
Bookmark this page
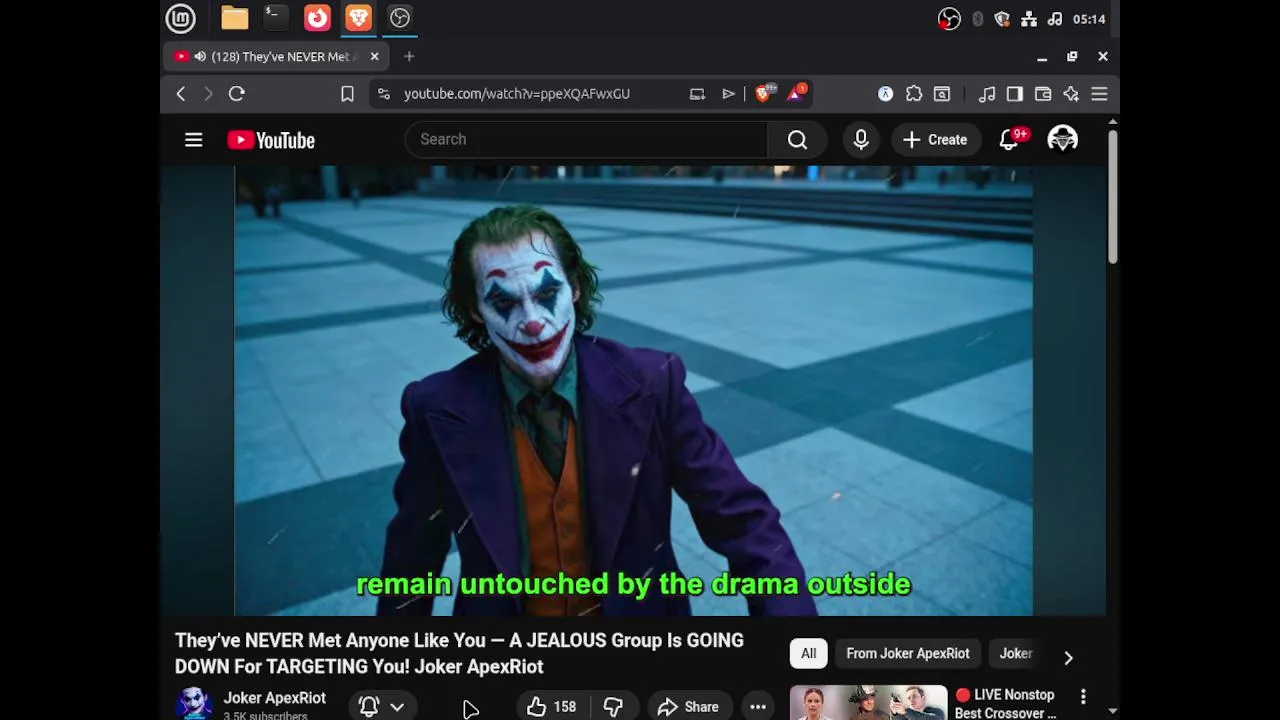(x=347, y=94)
